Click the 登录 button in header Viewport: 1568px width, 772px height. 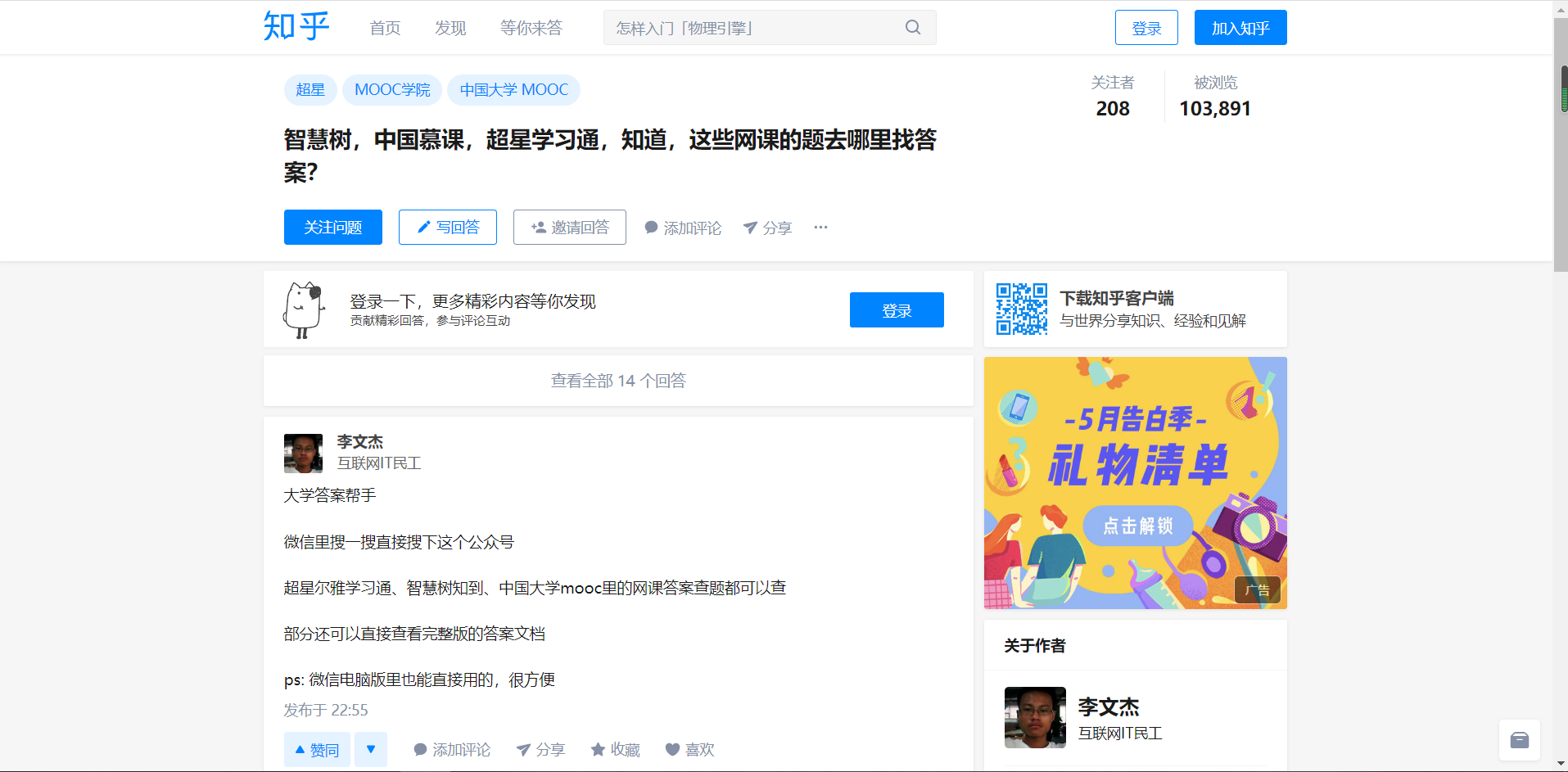1146,28
